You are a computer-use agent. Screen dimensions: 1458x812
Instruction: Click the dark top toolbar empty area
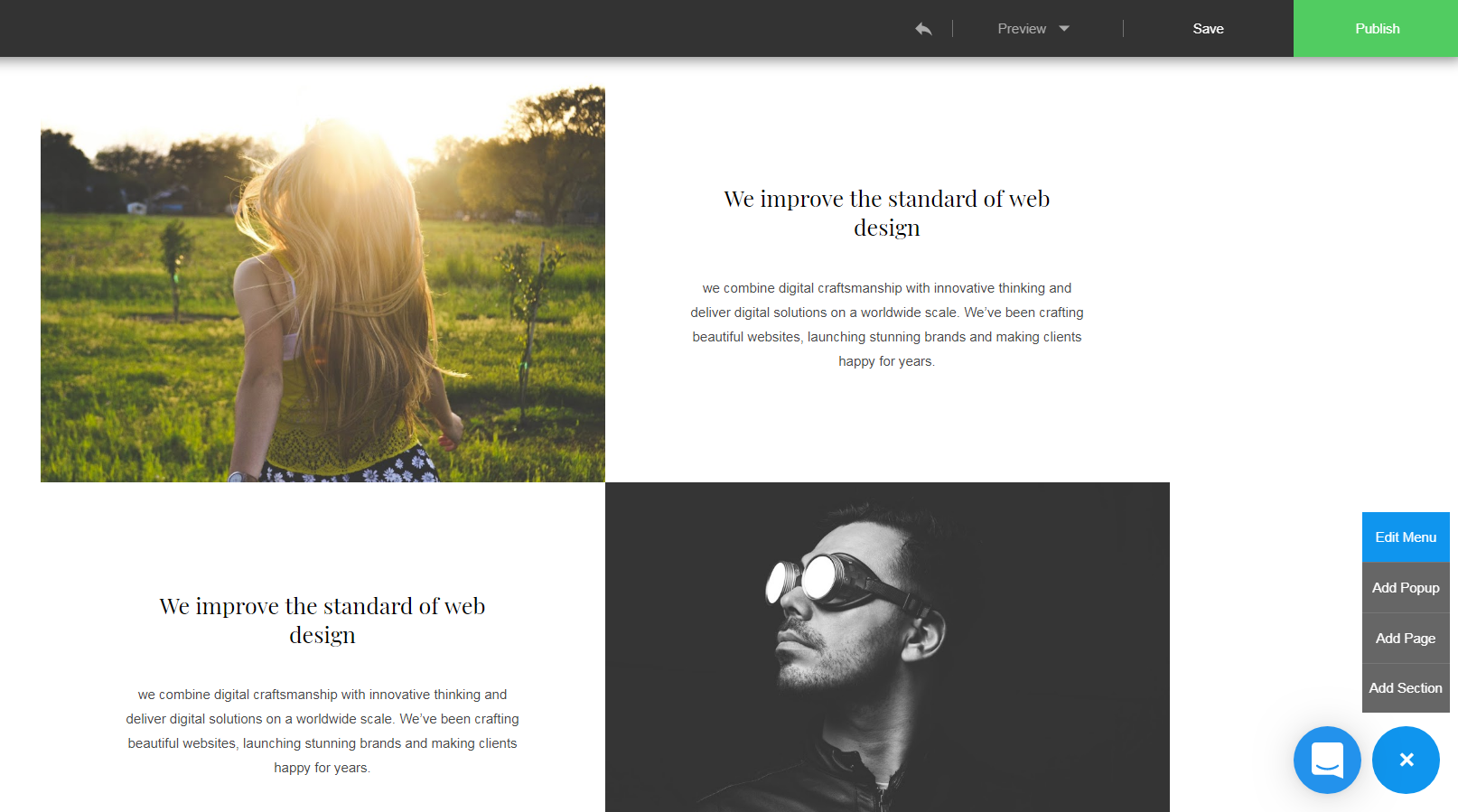[452, 29]
